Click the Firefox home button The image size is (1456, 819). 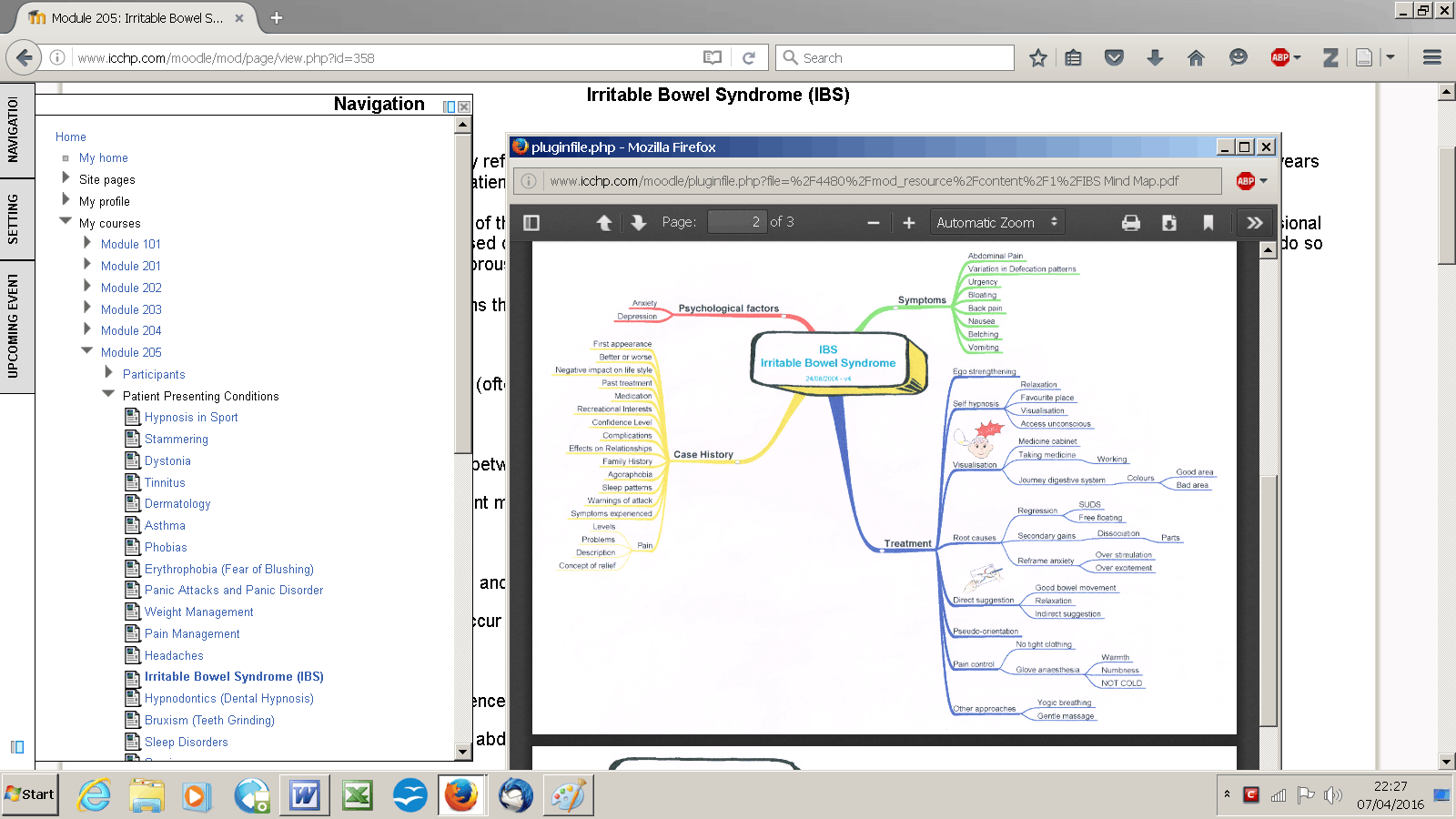pos(1197,57)
